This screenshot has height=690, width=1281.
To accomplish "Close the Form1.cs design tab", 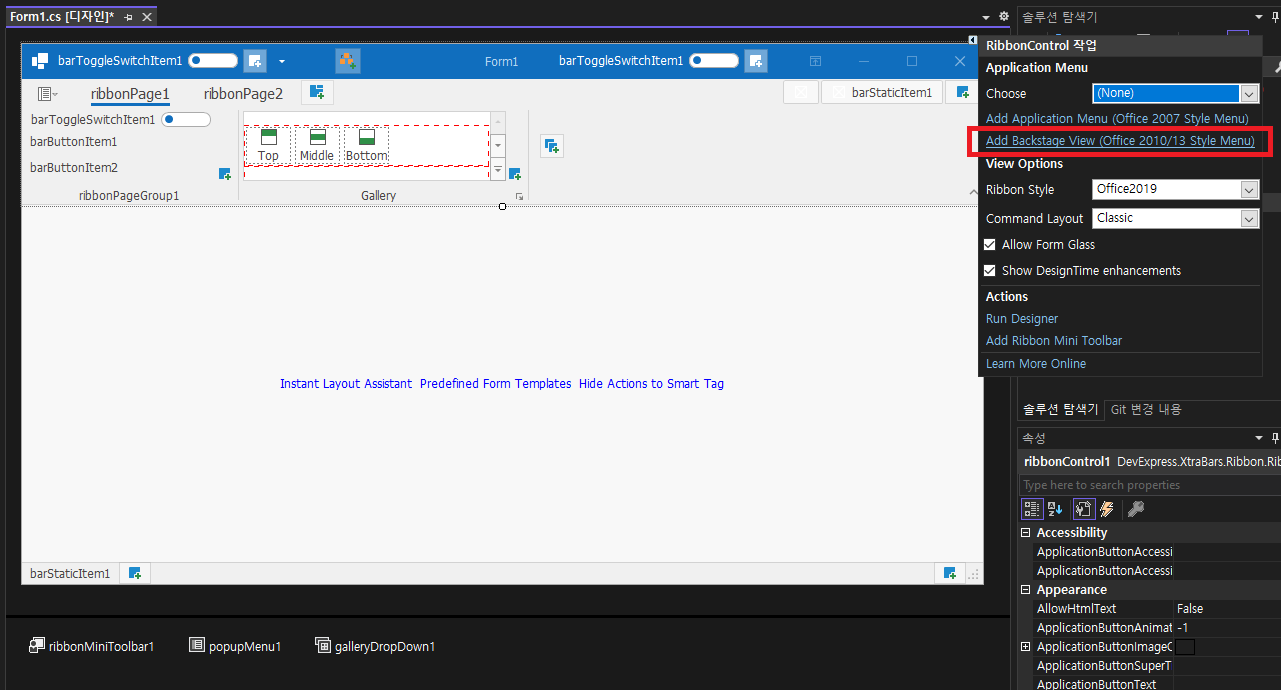I will (x=147, y=17).
